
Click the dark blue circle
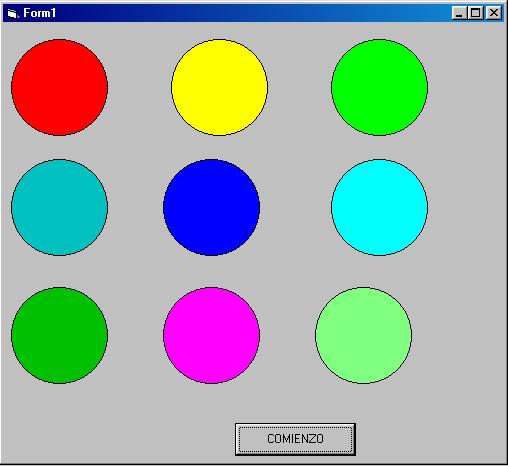(x=211, y=207)
